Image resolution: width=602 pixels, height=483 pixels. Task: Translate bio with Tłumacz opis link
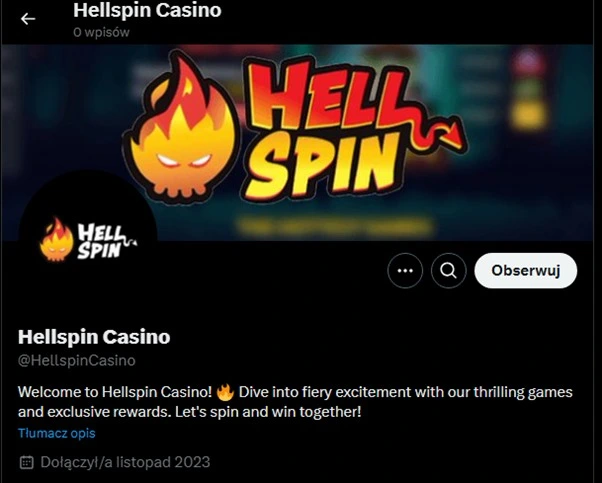click(57, 433)
